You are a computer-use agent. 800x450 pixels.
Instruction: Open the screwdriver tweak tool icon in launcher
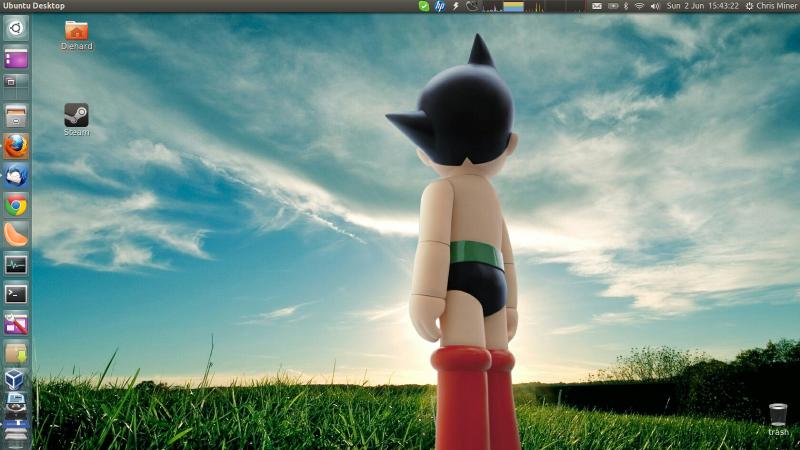click(x=16, y=323)
